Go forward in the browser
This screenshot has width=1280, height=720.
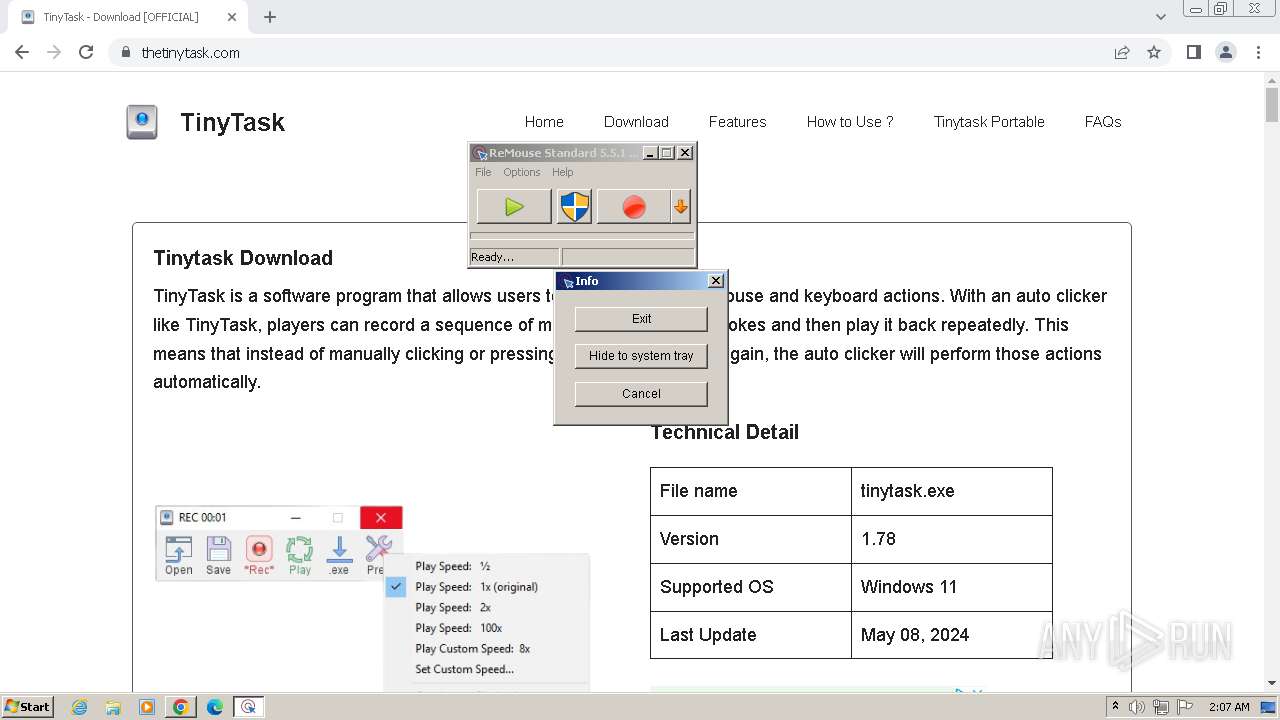tap(54, 52)
